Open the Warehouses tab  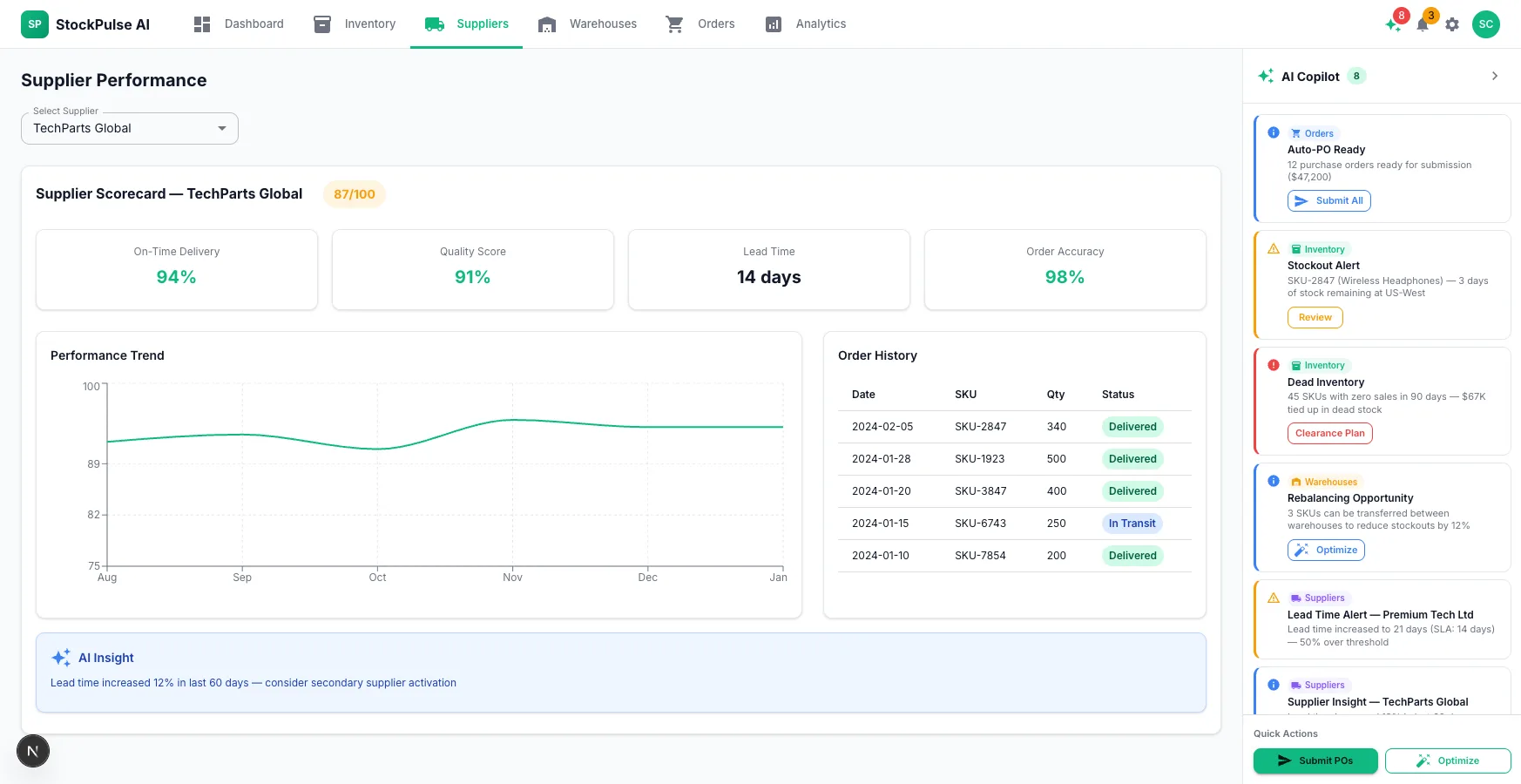point(587,24)
